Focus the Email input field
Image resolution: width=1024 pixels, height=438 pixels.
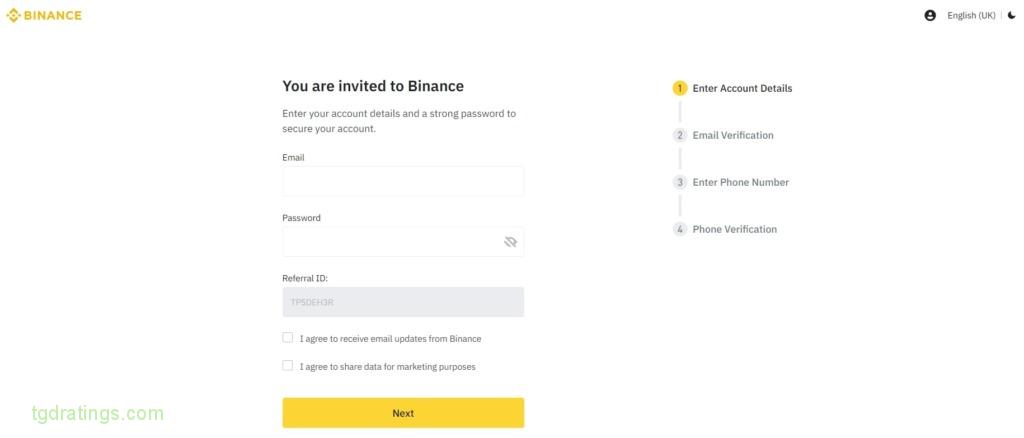(x=403, y=181)
